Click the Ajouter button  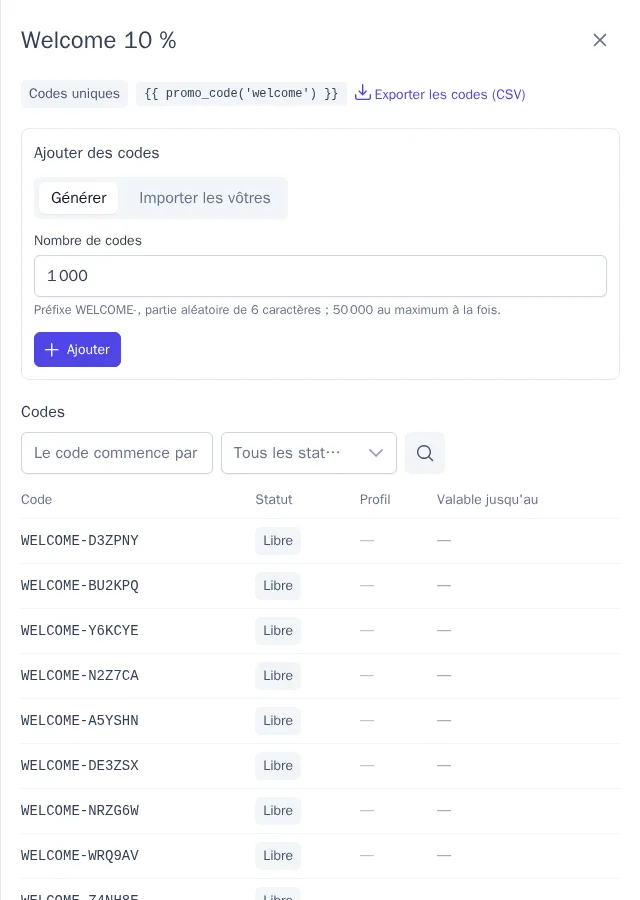tap(77, 350)
